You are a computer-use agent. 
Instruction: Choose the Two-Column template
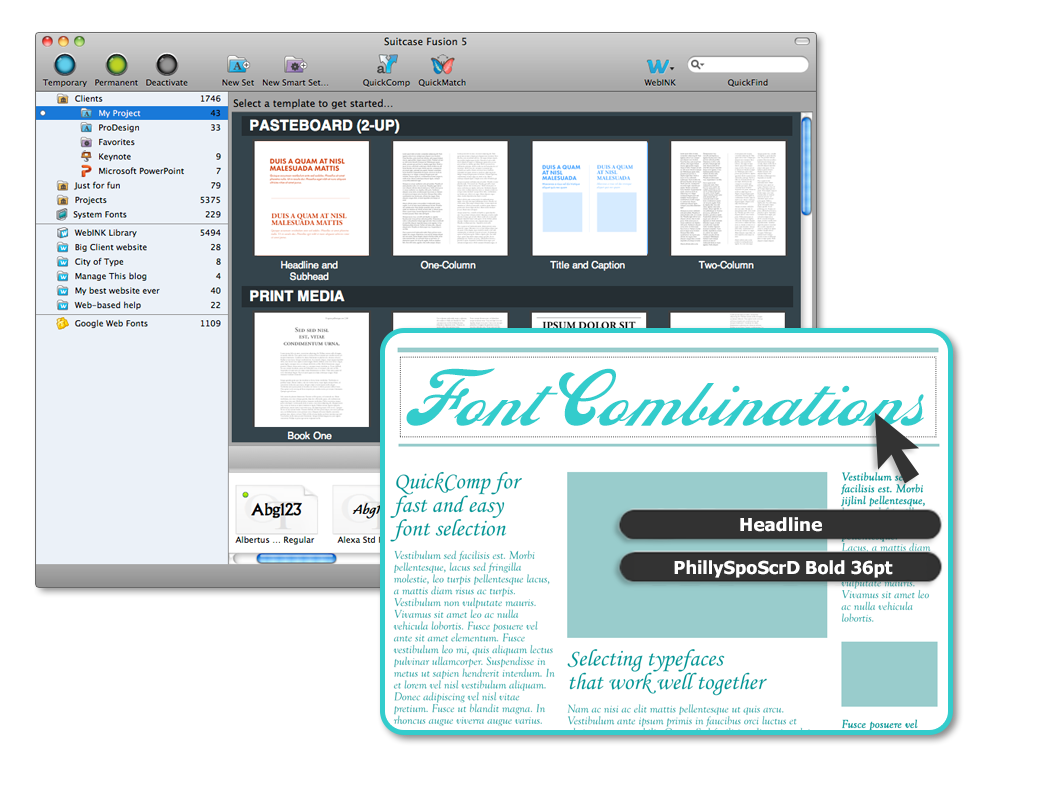pos(728,198)
